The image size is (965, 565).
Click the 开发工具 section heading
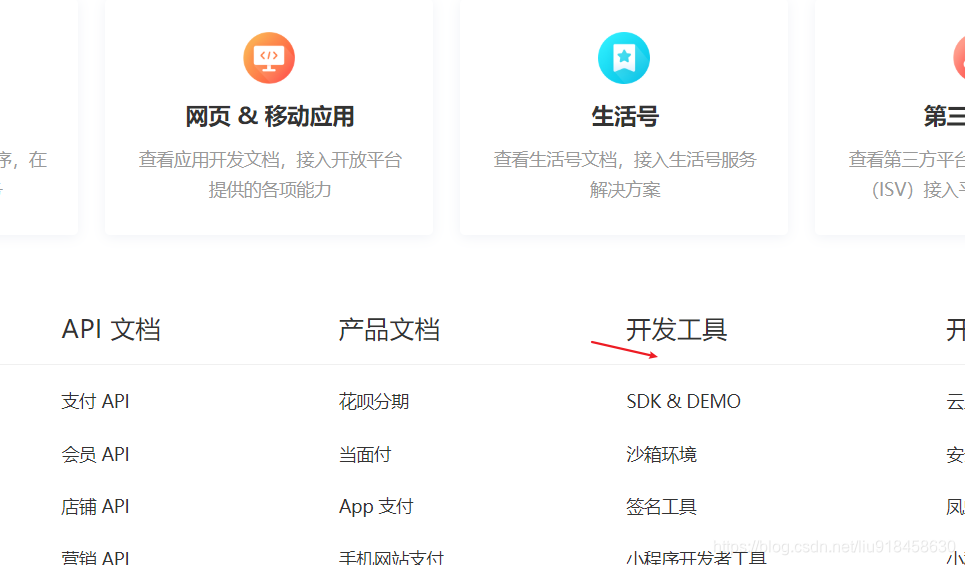pos(677,329)
